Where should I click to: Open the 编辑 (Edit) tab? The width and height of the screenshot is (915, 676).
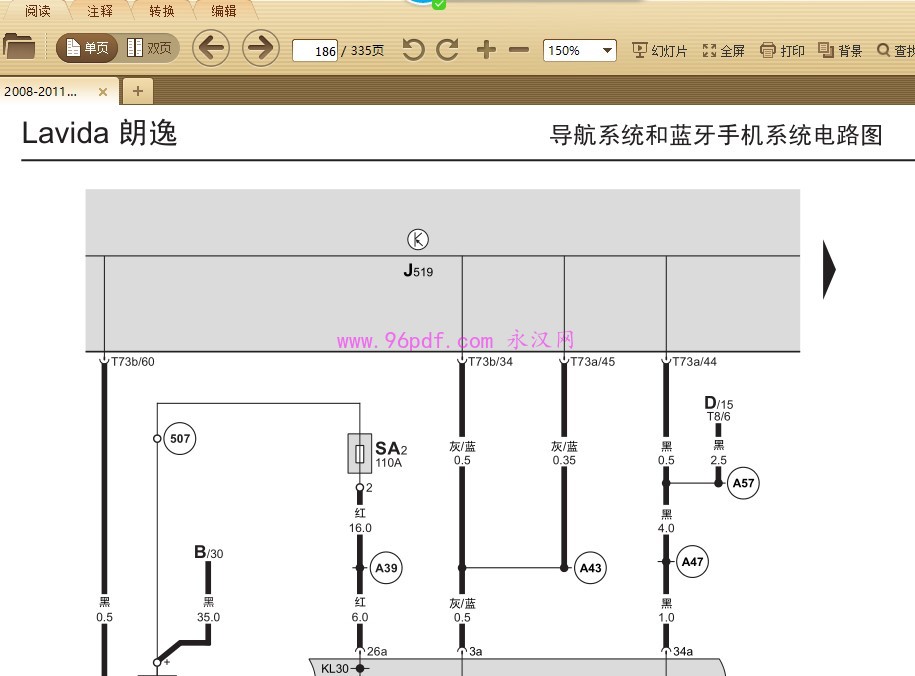223,11
